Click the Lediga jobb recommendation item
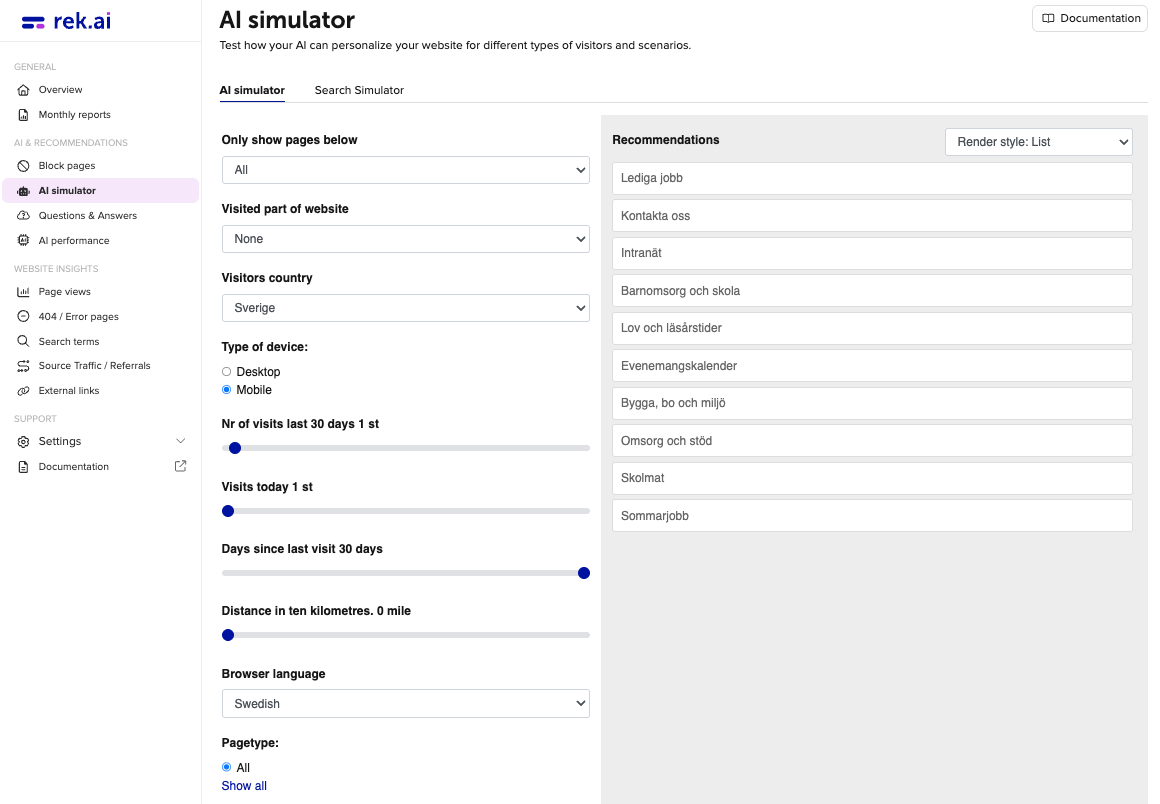Screen dimensions: 1160x804 point(871,178)
